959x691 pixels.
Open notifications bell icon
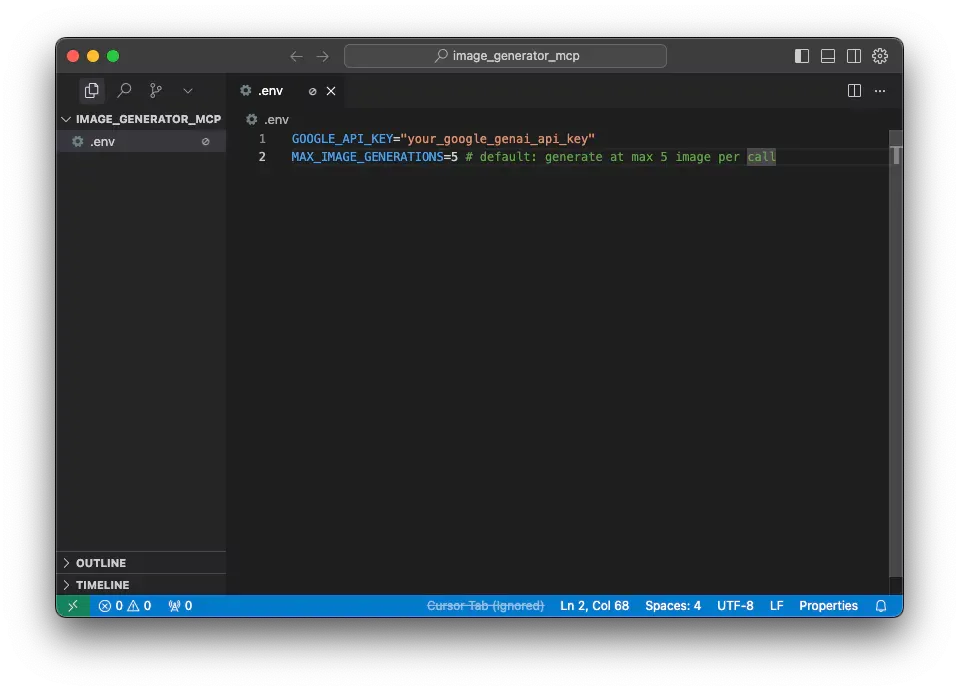[x=881, y=605]
